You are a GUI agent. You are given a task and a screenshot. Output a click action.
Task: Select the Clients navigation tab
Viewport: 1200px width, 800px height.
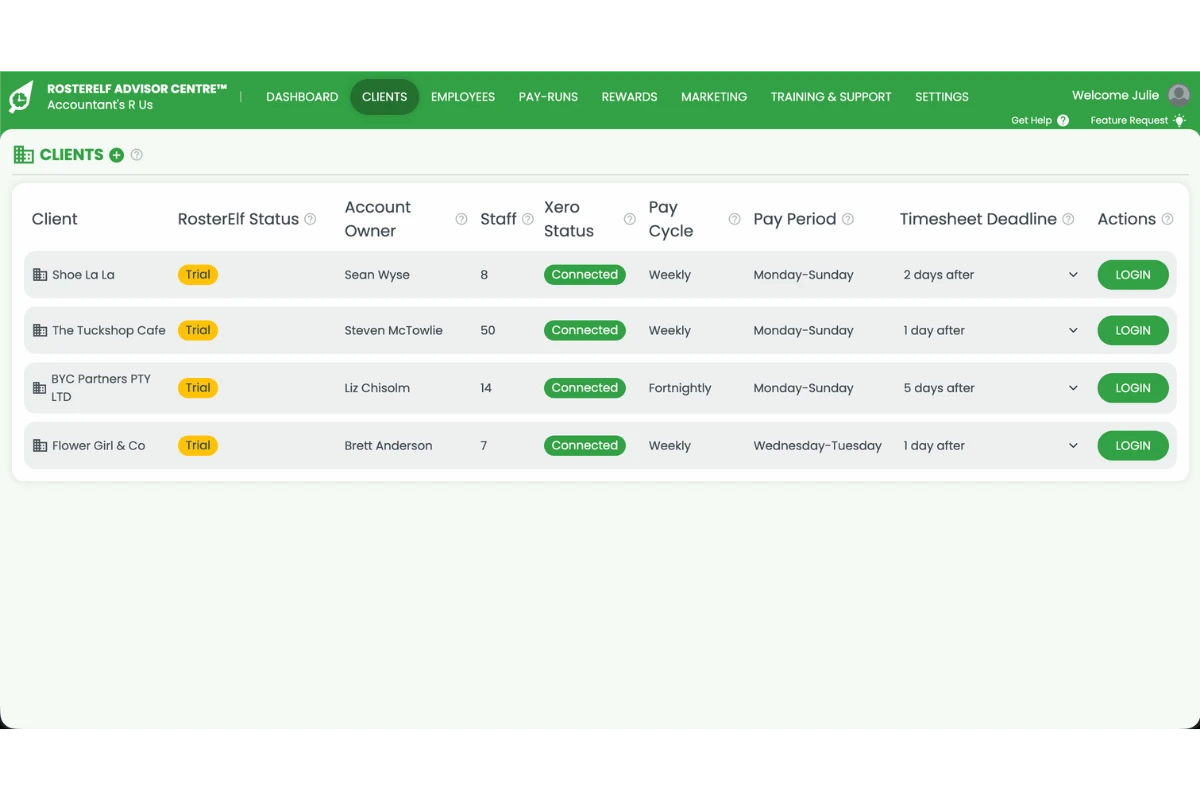click(x=385, y=97)
